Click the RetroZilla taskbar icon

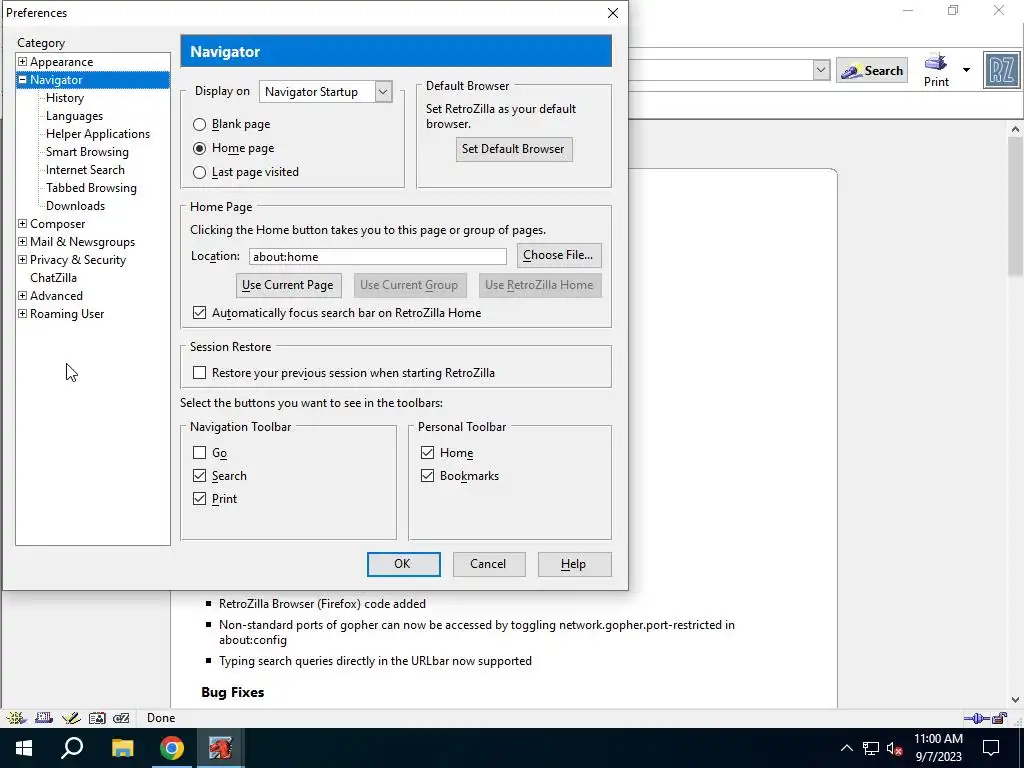220,748
